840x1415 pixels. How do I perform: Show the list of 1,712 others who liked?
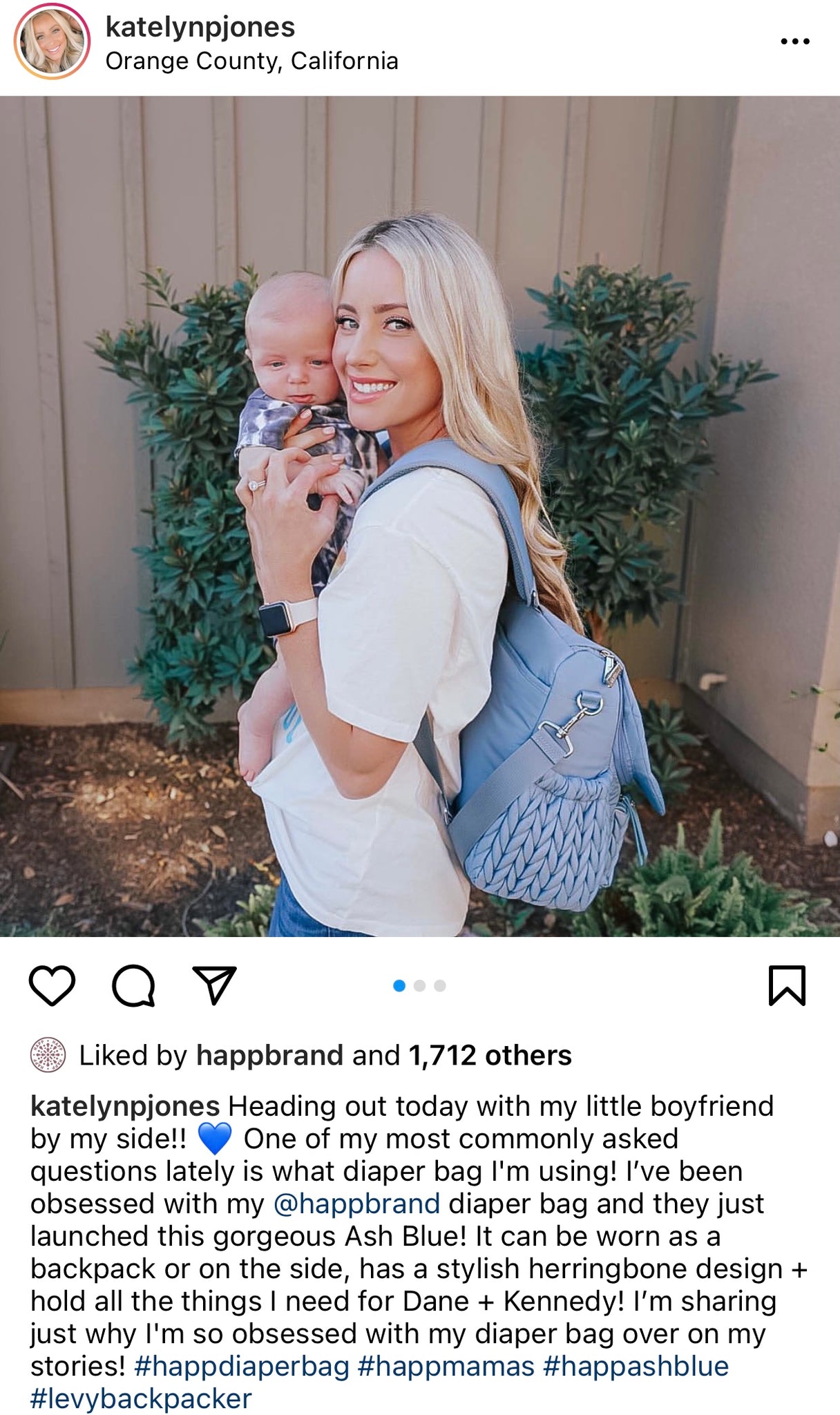[490, 1055]
